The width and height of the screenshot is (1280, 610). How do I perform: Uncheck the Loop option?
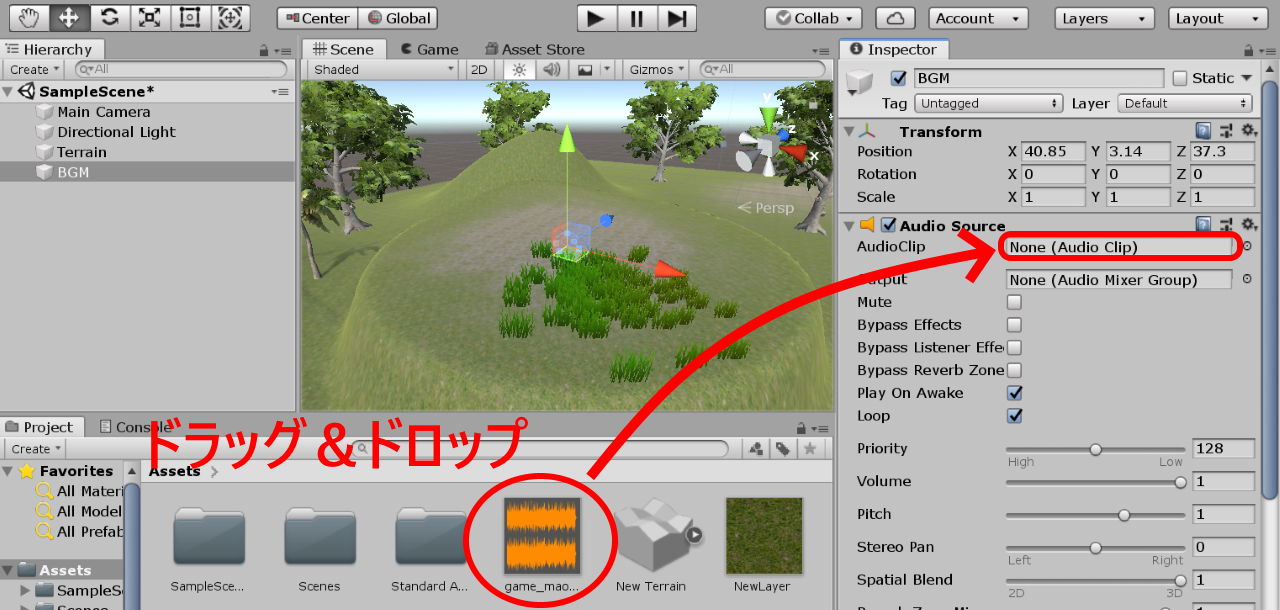pos(1014,415)
